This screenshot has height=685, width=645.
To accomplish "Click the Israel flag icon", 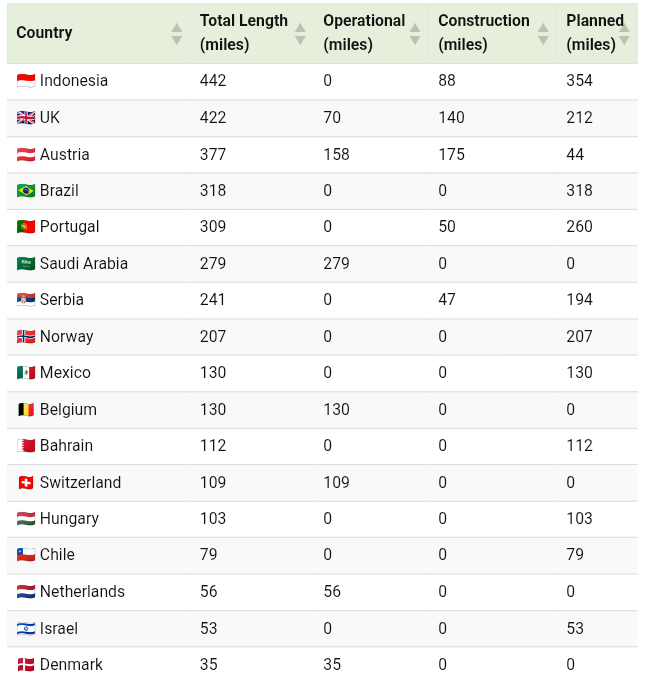I will click(26, 629).
